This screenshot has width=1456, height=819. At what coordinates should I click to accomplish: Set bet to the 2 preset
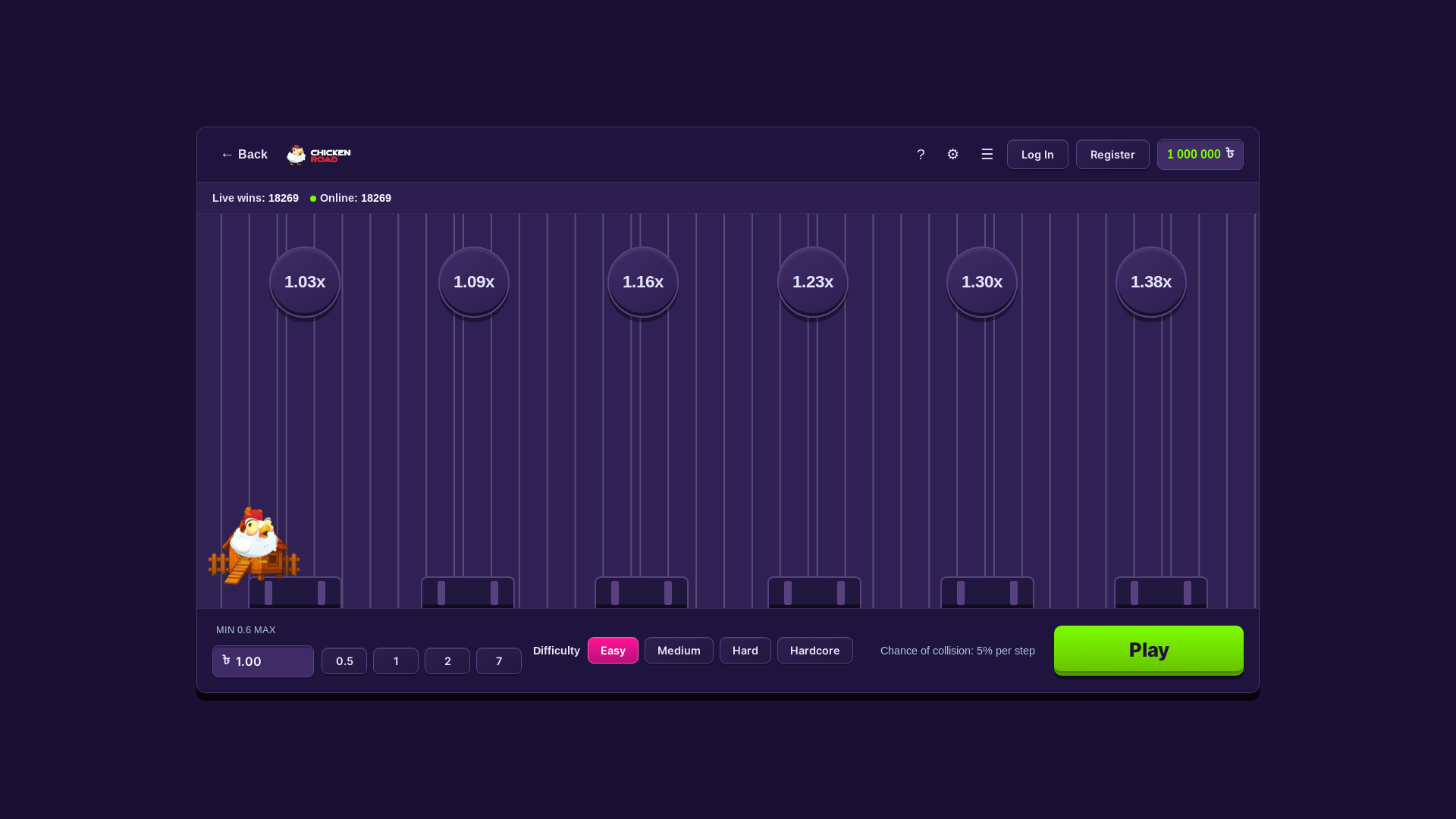tap(447, 661)
